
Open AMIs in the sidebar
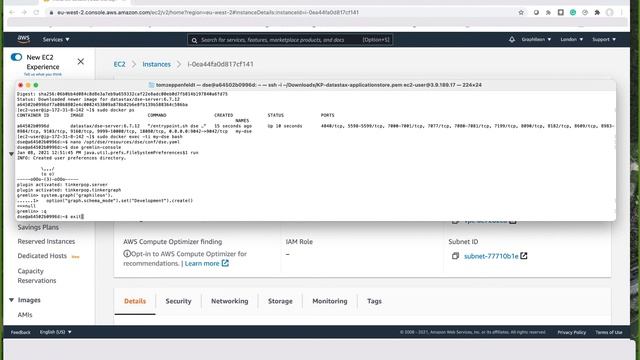point(25,315)
